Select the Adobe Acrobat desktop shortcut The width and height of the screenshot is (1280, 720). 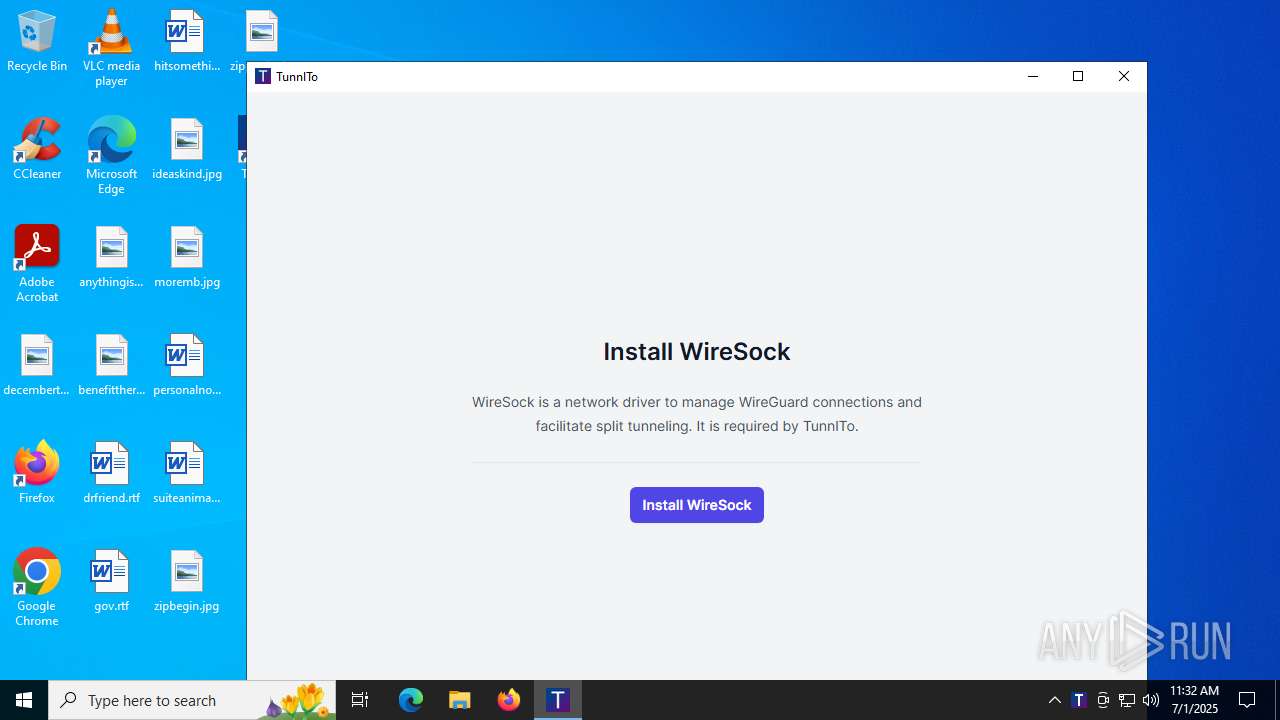37,264
